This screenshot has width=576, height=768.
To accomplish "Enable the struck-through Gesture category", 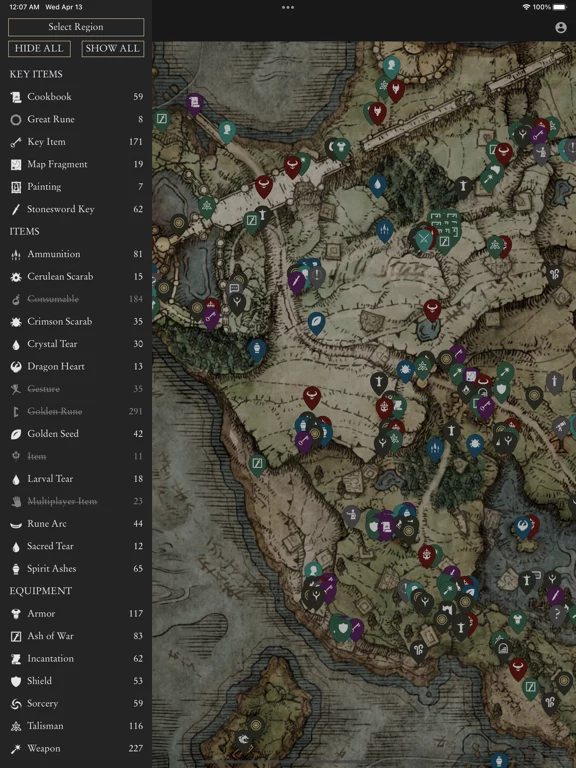I will tap(76, 389).
